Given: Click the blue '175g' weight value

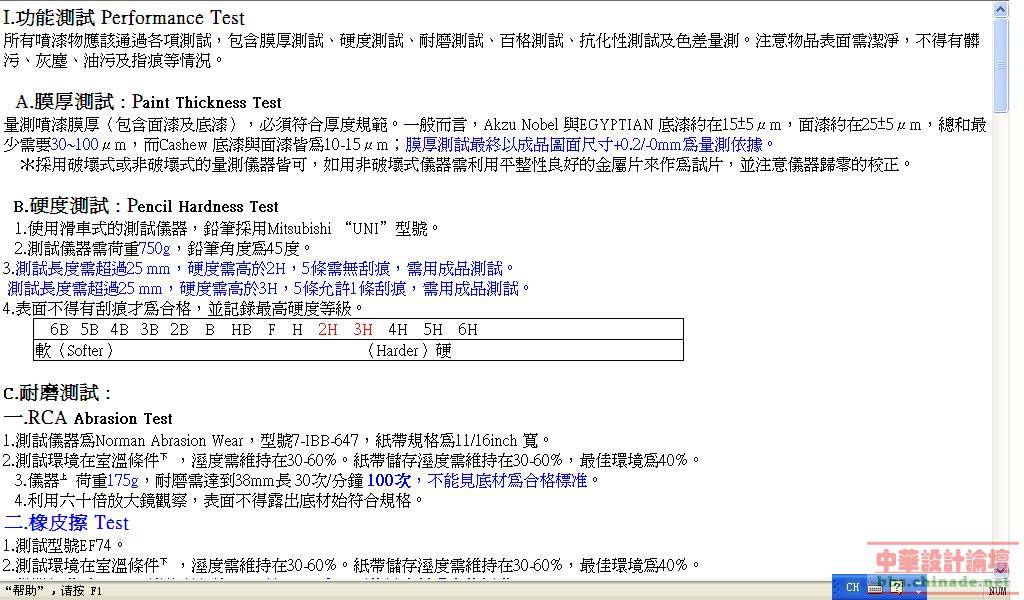Looking at the screenshot, I should [123, 481].
